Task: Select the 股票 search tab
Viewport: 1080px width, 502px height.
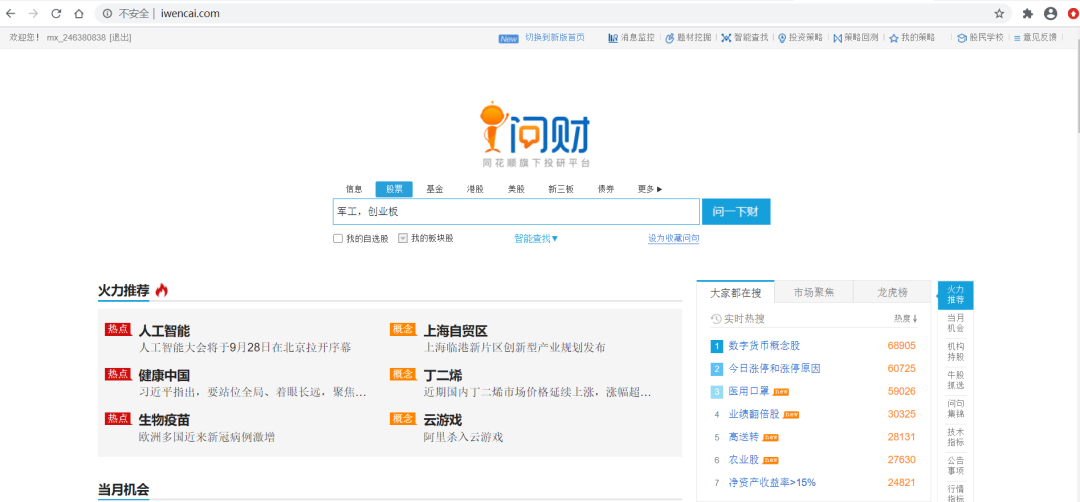Action: pos(394,189)
